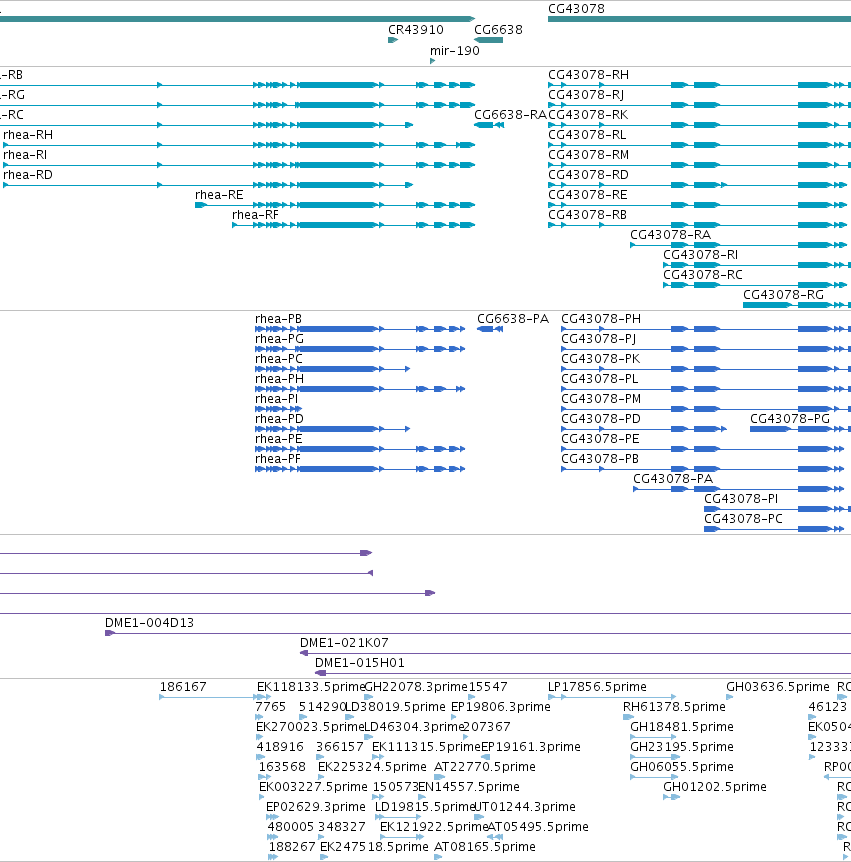Click protein rhea-PC label
851x862 pixels.
pos(279,359)
